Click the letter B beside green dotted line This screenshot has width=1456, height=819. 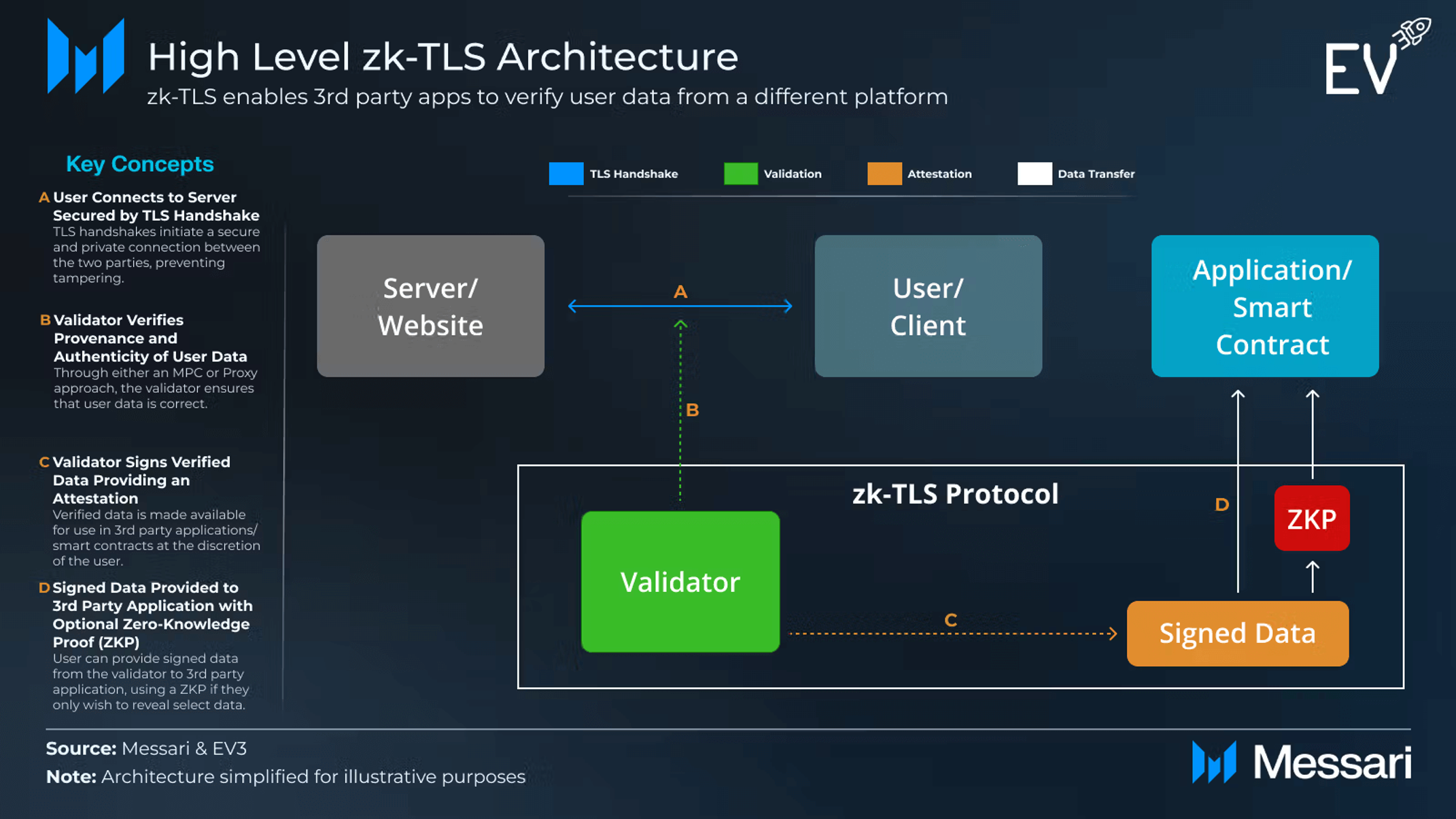693,410
